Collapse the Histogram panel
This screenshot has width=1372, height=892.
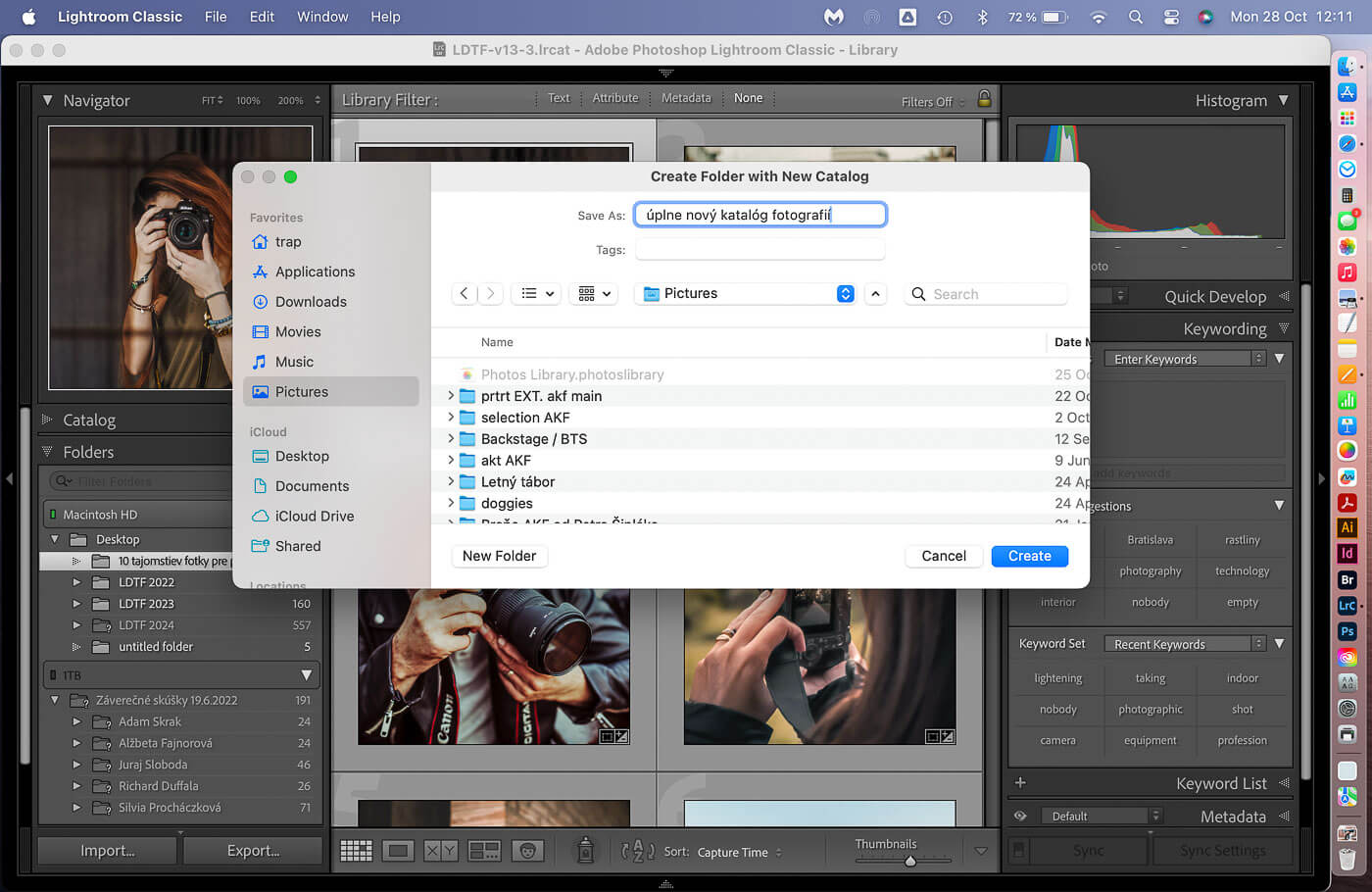click(1283, 100)
